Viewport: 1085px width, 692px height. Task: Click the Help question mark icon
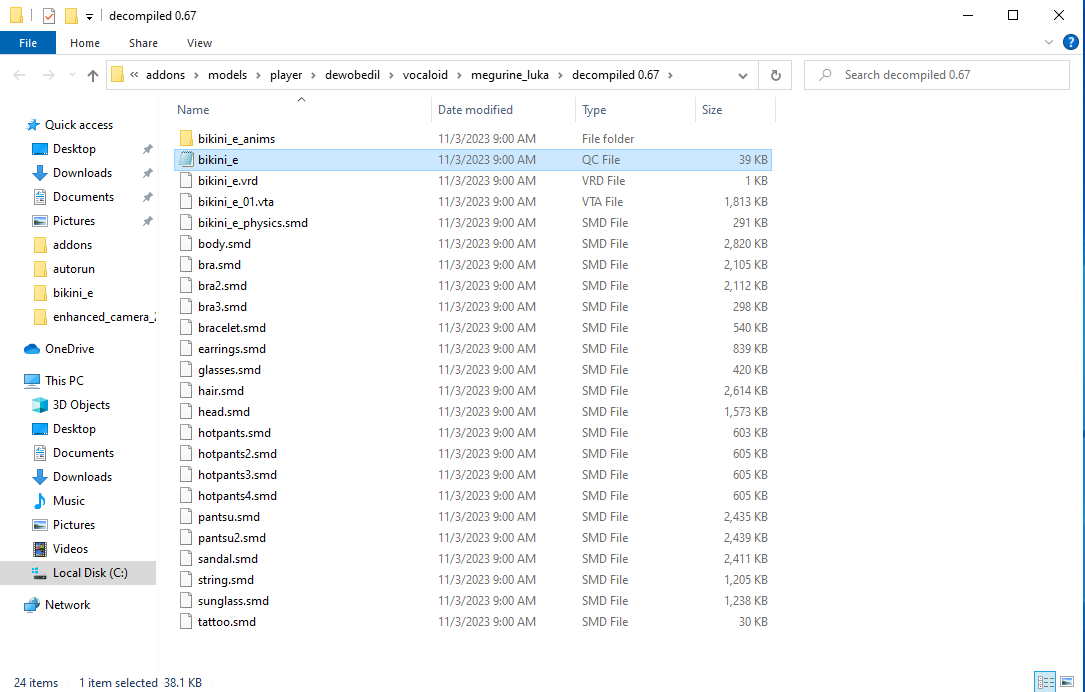(1070, 43)
